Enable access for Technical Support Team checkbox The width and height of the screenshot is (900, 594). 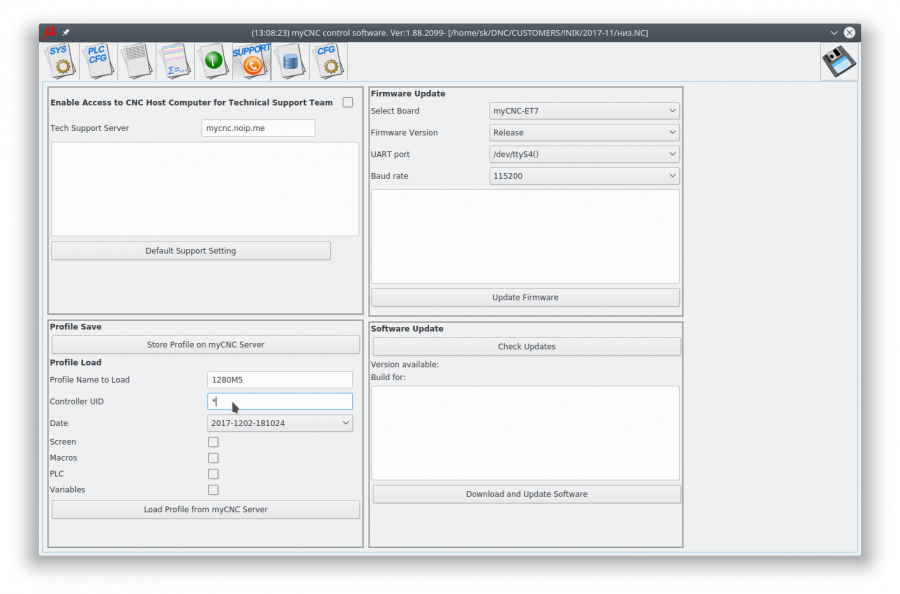click(x=348, y=102)
